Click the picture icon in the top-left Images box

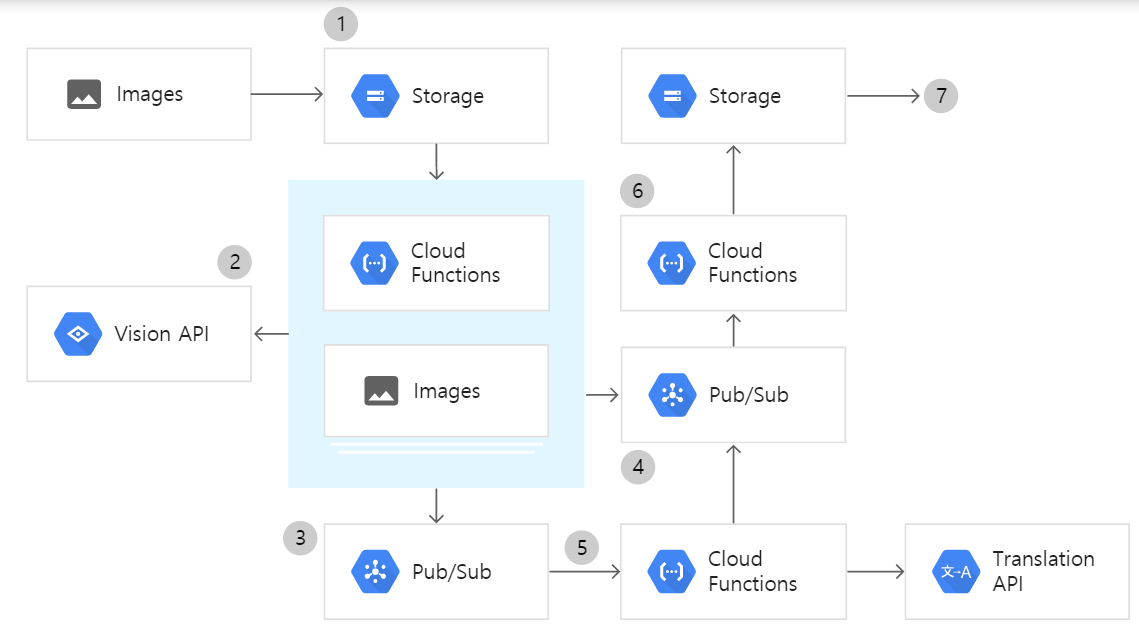pyautogui.click(x=84, y=94)
